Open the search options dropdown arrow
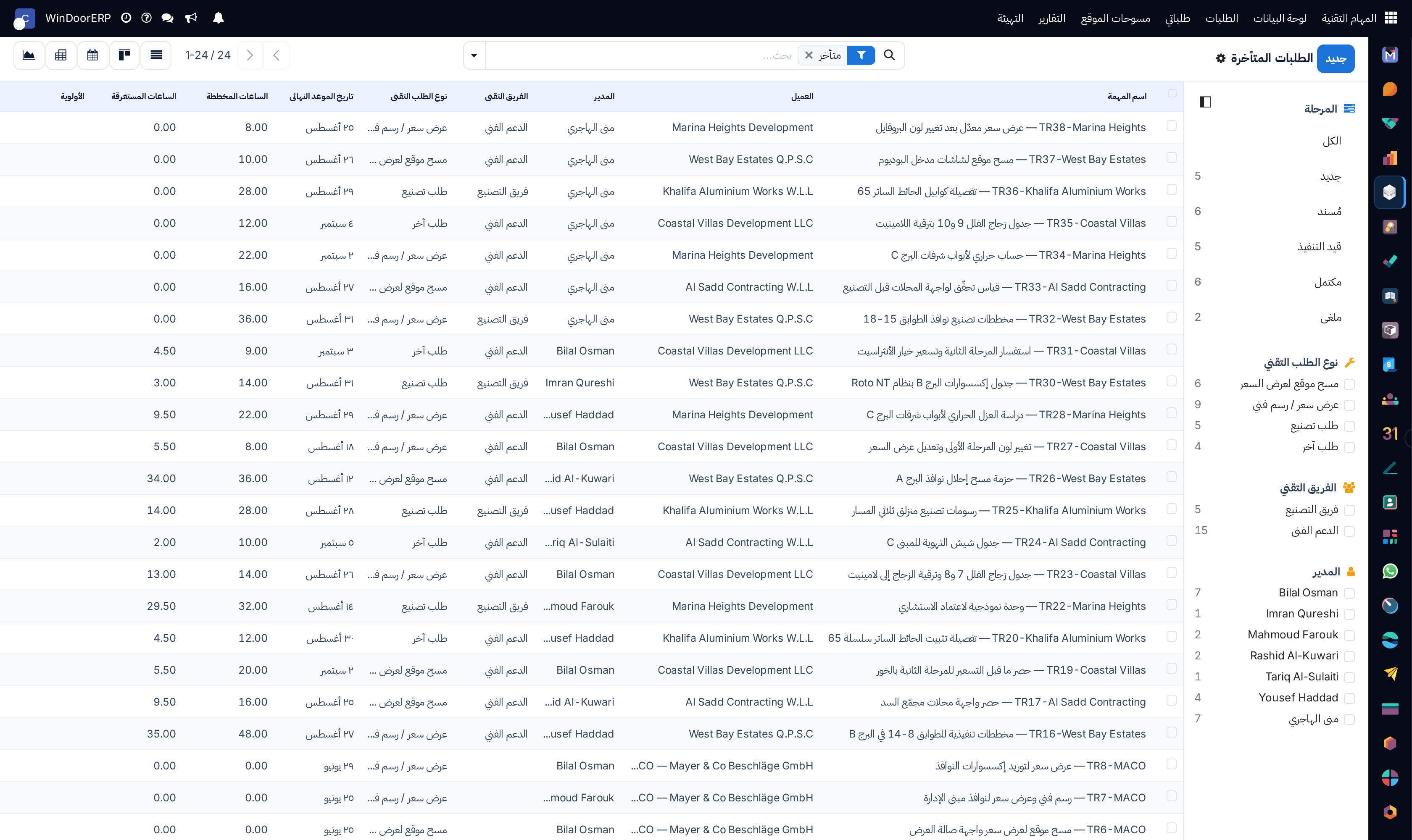The width and height of the screenshot is (1412, 840). coord(474,55)
